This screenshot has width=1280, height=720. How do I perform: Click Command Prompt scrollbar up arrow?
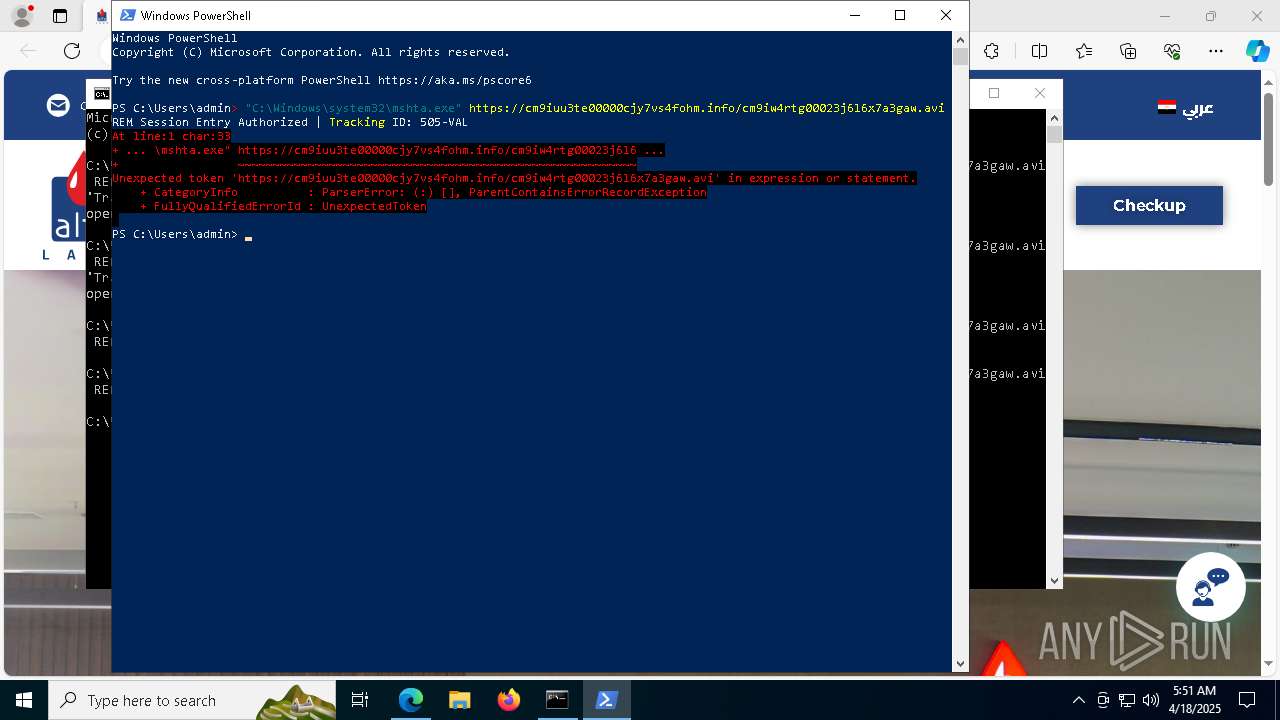tap(1054, 117)
